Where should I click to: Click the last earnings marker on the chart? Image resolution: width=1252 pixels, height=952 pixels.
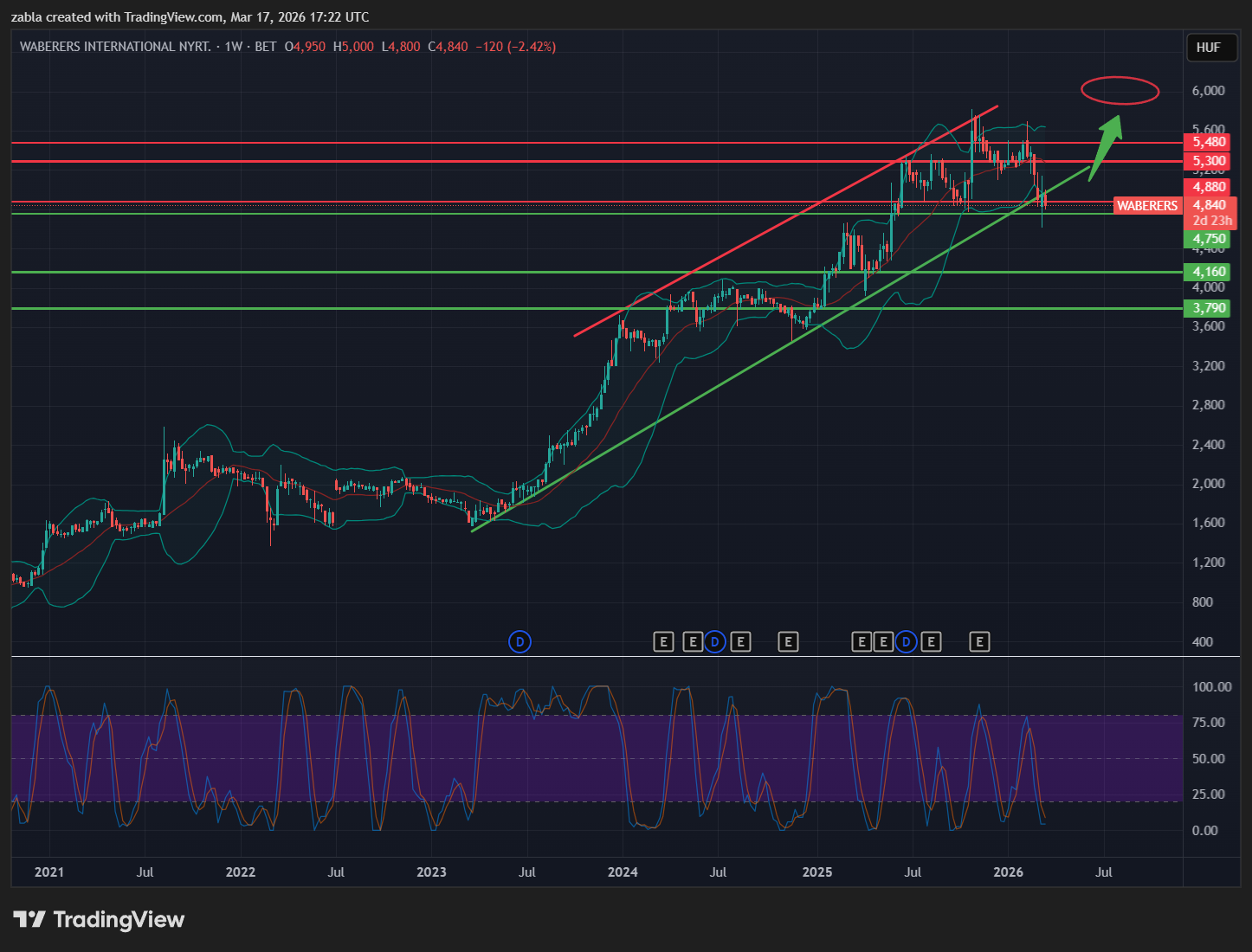(979, 641)
